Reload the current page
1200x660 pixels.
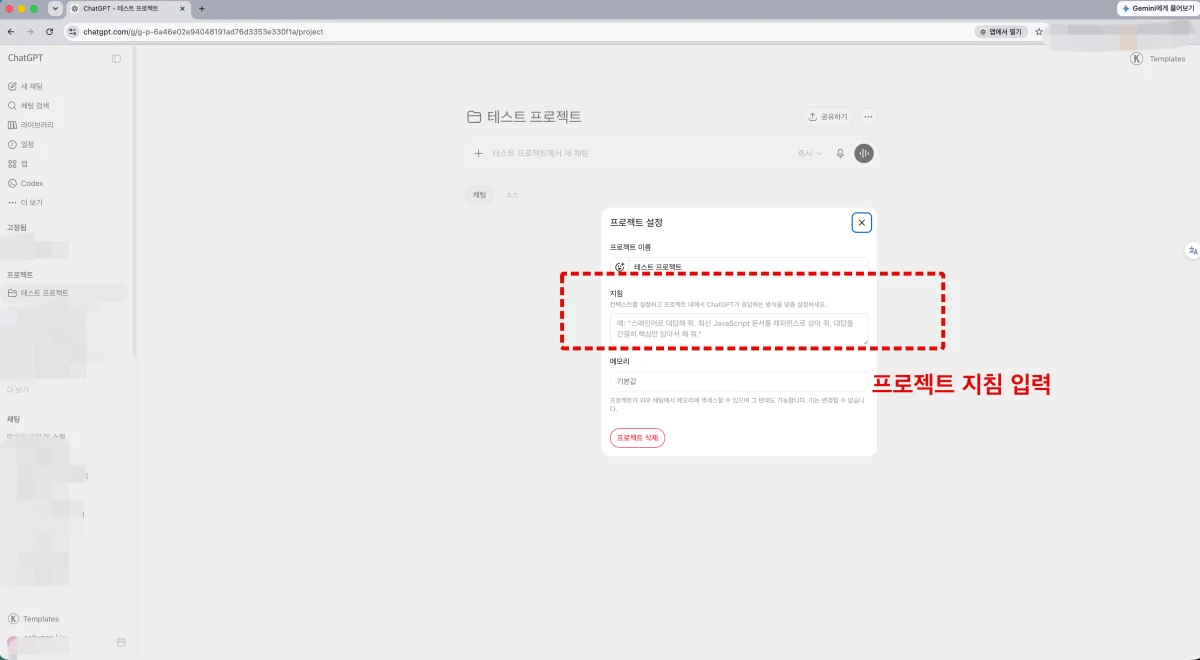(49, 32)
